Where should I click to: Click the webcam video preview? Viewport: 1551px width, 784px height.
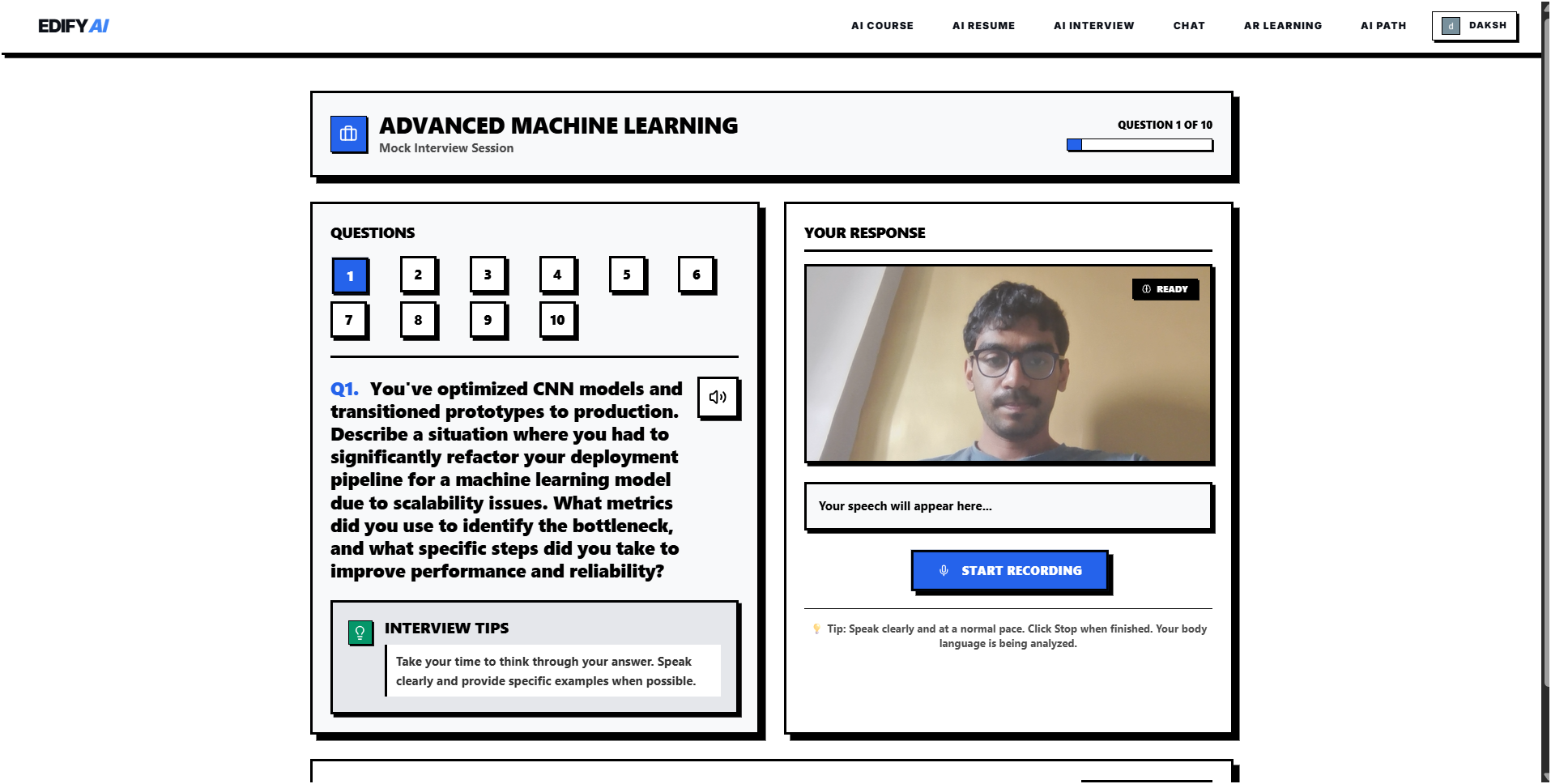[1008, 364]
